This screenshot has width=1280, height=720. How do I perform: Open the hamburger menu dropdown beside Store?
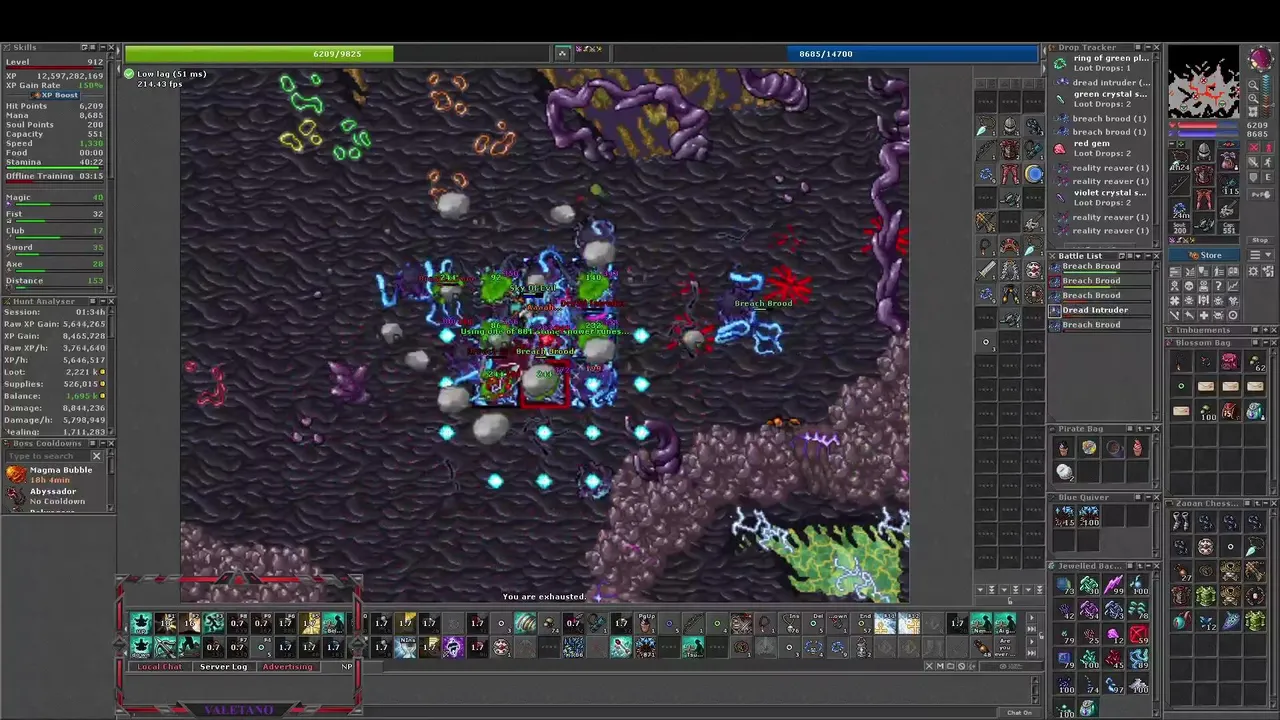click(x=1260, y=255)
